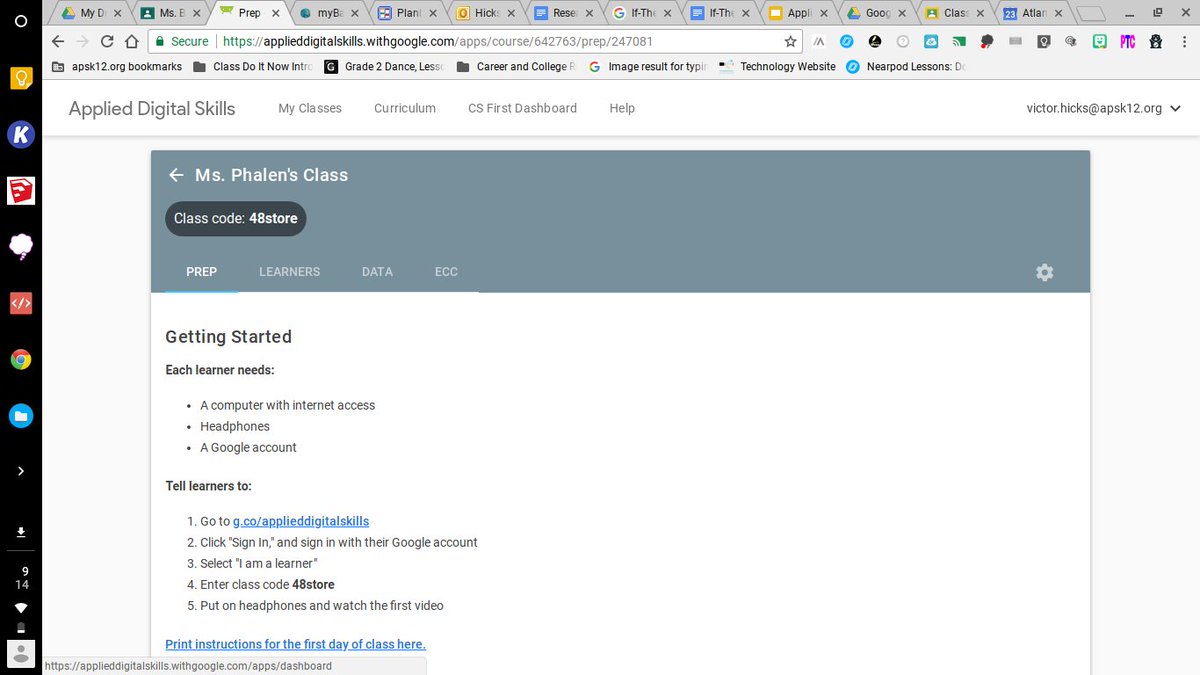This screenshot has width=1200, height=675.
Task: Expand the shelf overflow arrow
Action: [21, 471]
